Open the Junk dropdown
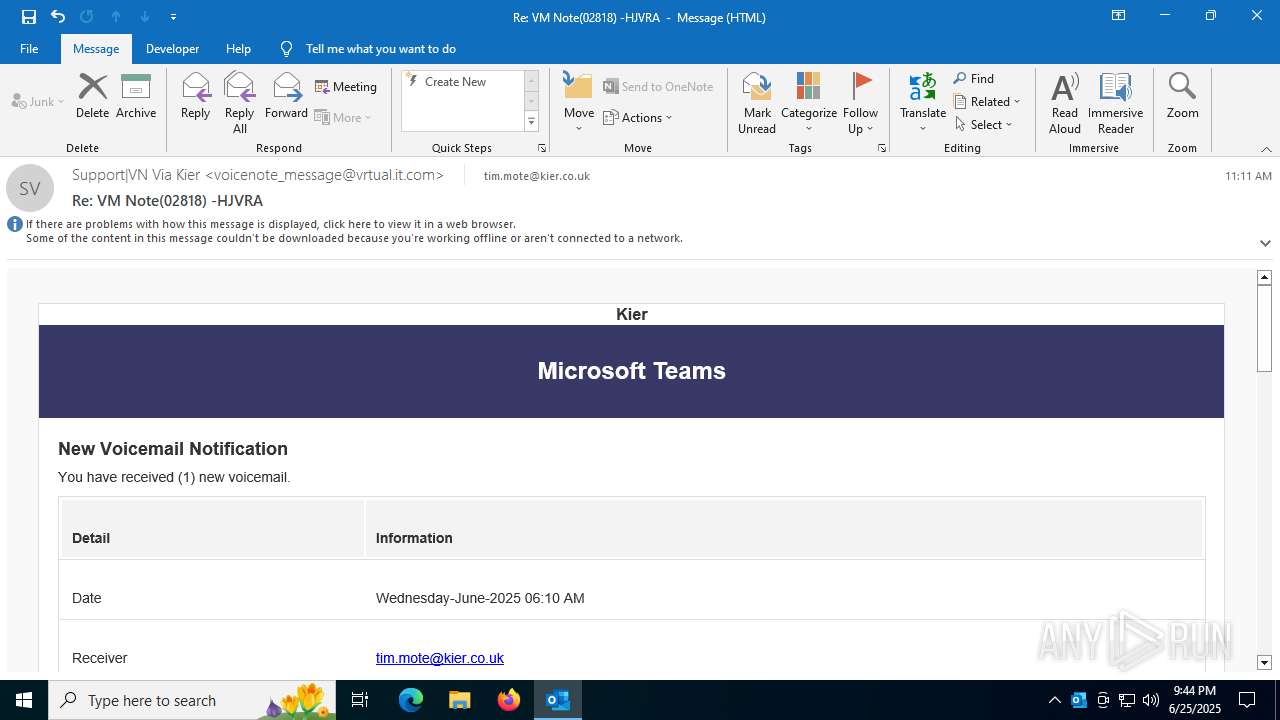The width and height of the screenshot is (1280, 720). click(x=38, y=101)
